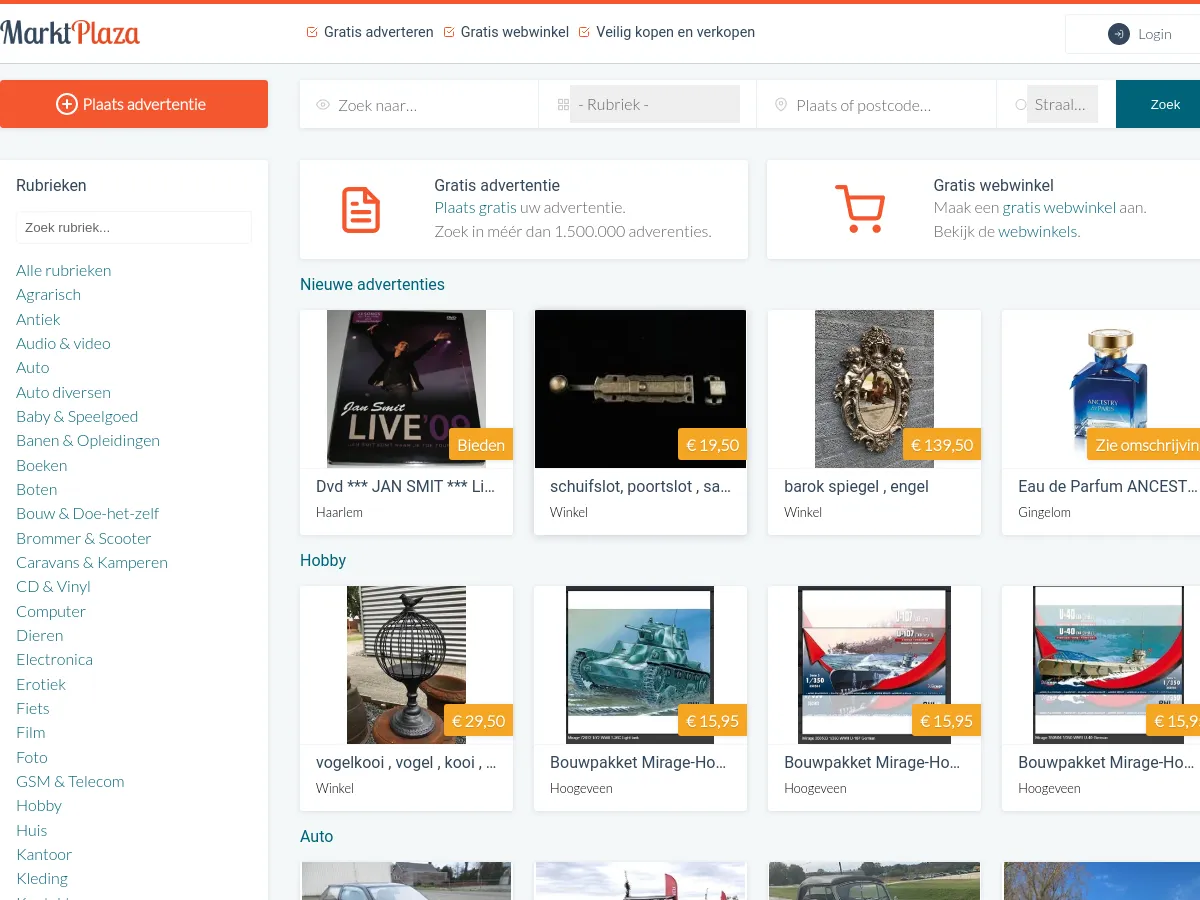The image size is (1200, 900).
Task: Select Antiek in the rubrieken list
Action: tap(38, 319)
